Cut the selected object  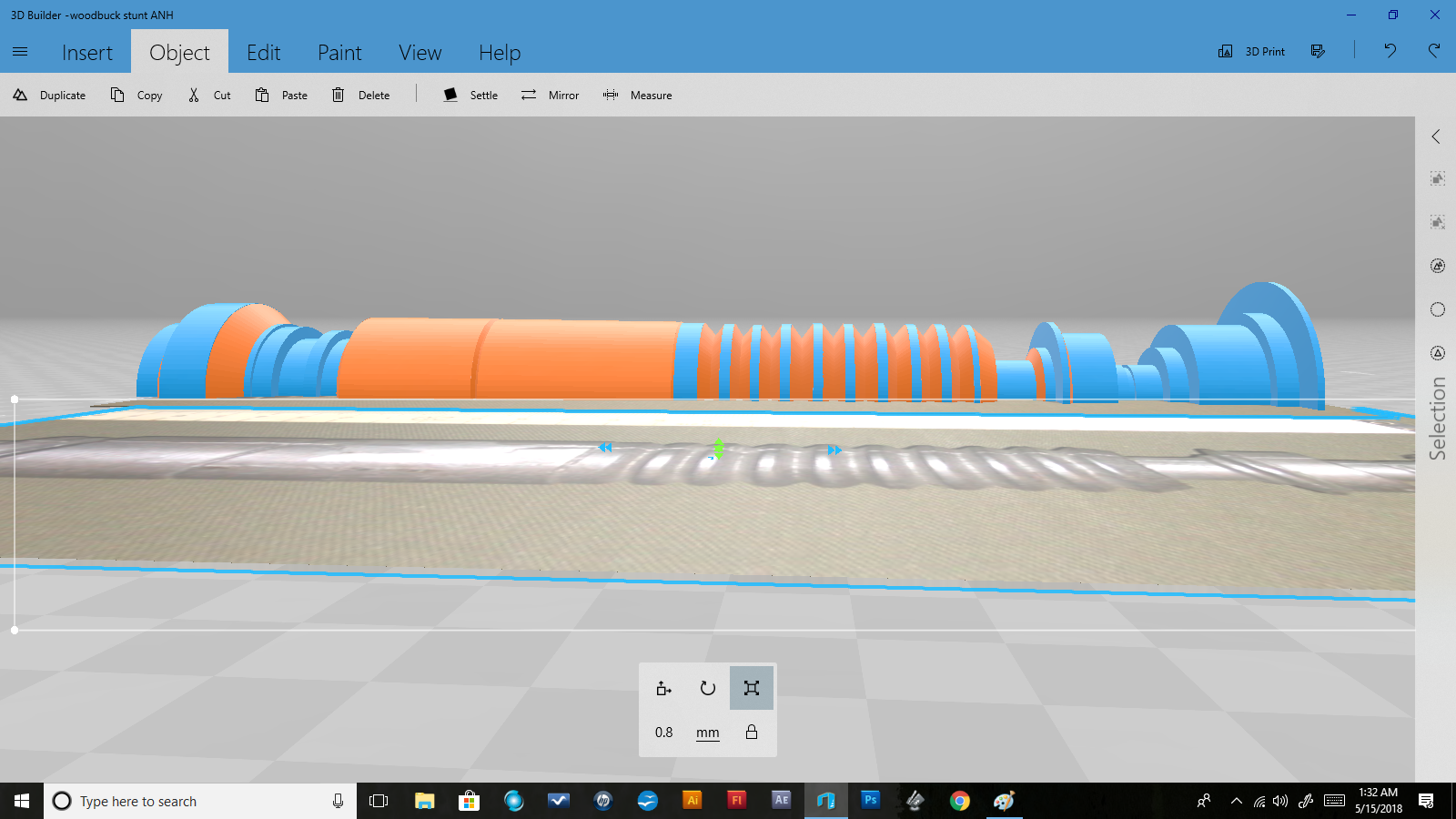(209, 95)
